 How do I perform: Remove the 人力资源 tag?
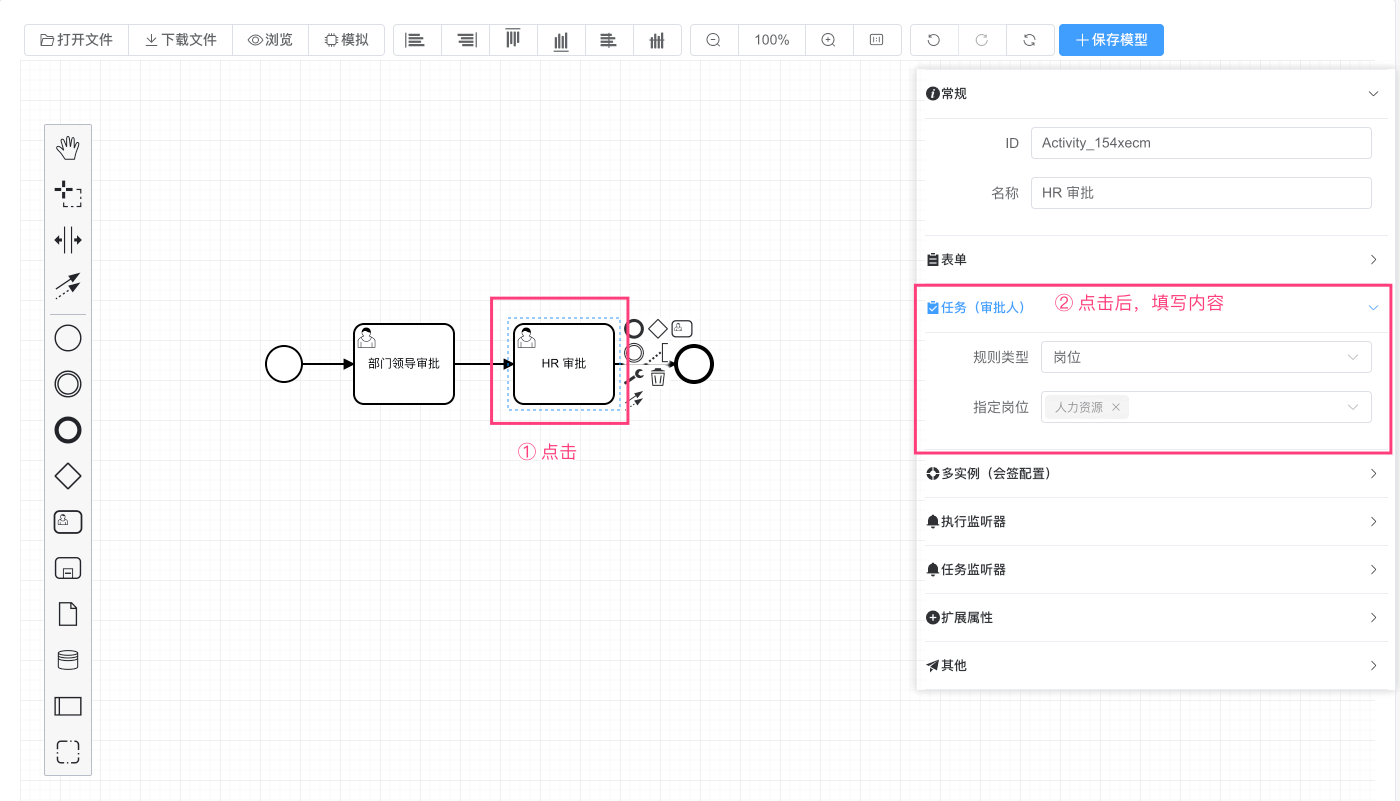click(x=1116, y=408)
